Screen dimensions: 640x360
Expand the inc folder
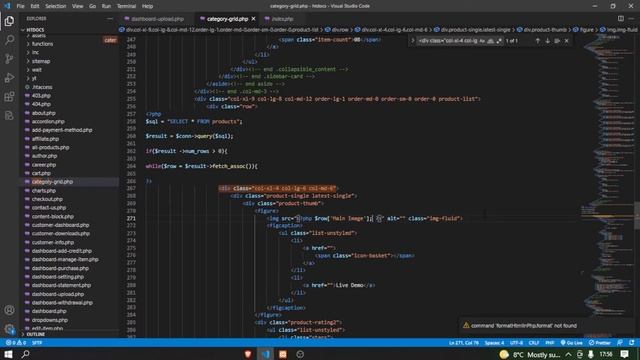(x=35, y=53)
